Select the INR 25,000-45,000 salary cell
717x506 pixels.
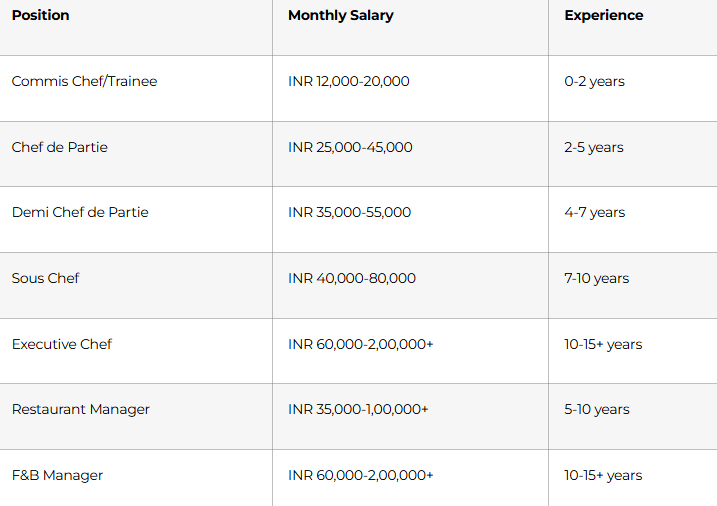[x=350, y=148]
